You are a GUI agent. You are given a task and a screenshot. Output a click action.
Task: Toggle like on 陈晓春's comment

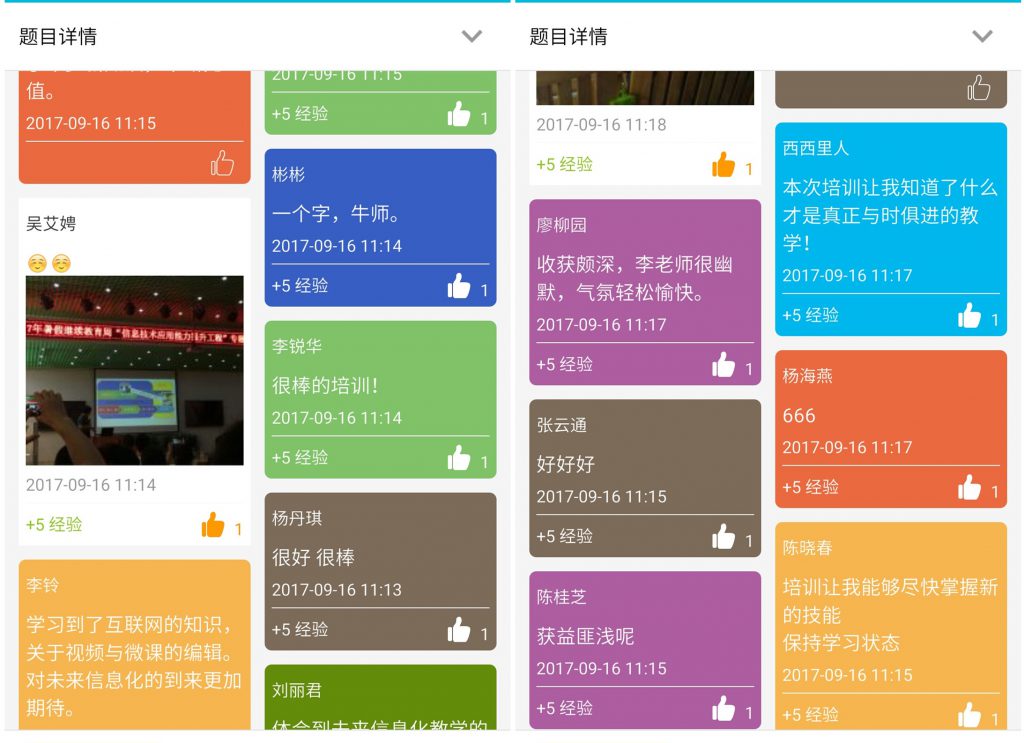[x=969, y=715]
